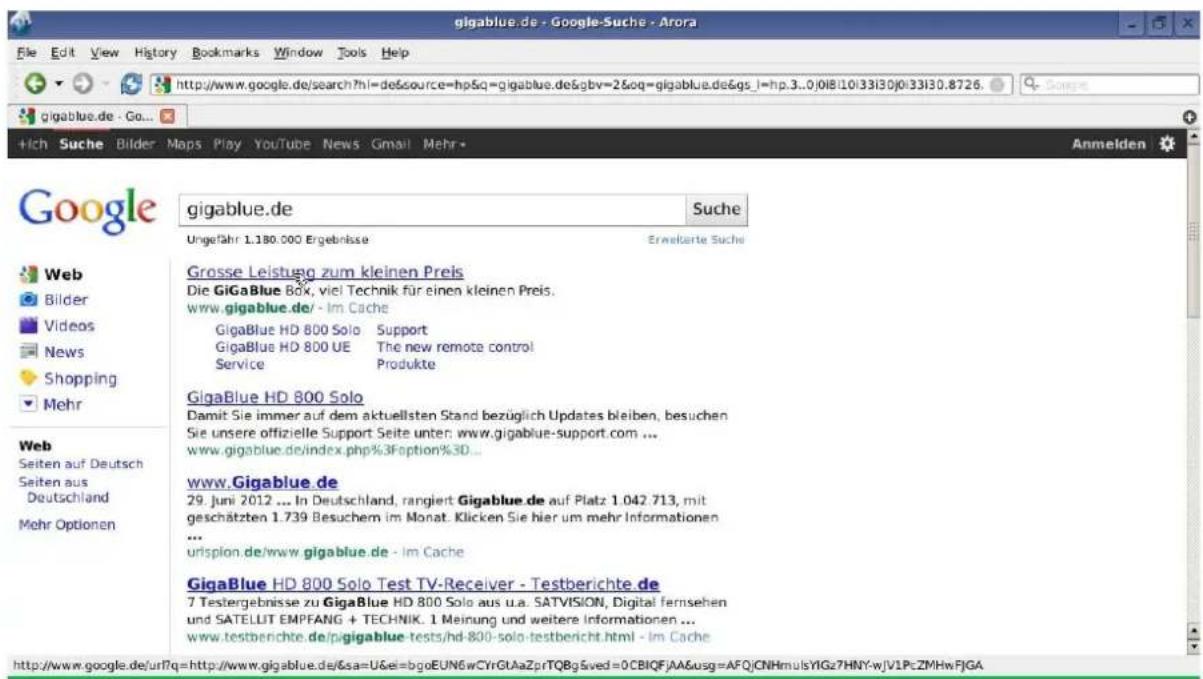Image resolution: width=1203 pixels, height=679 pixels.
Task: Open GigaBlue HD 800 UE sitelink
Action: pyautogui.click(x=284, y=347)
